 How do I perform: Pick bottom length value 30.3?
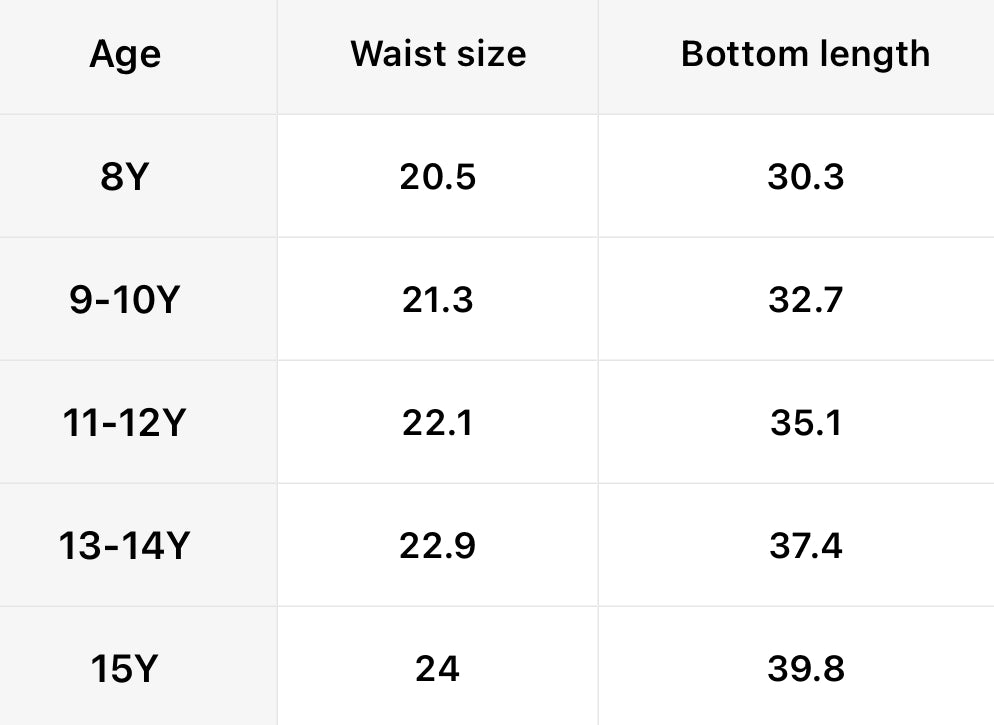[x=805, y=177]
